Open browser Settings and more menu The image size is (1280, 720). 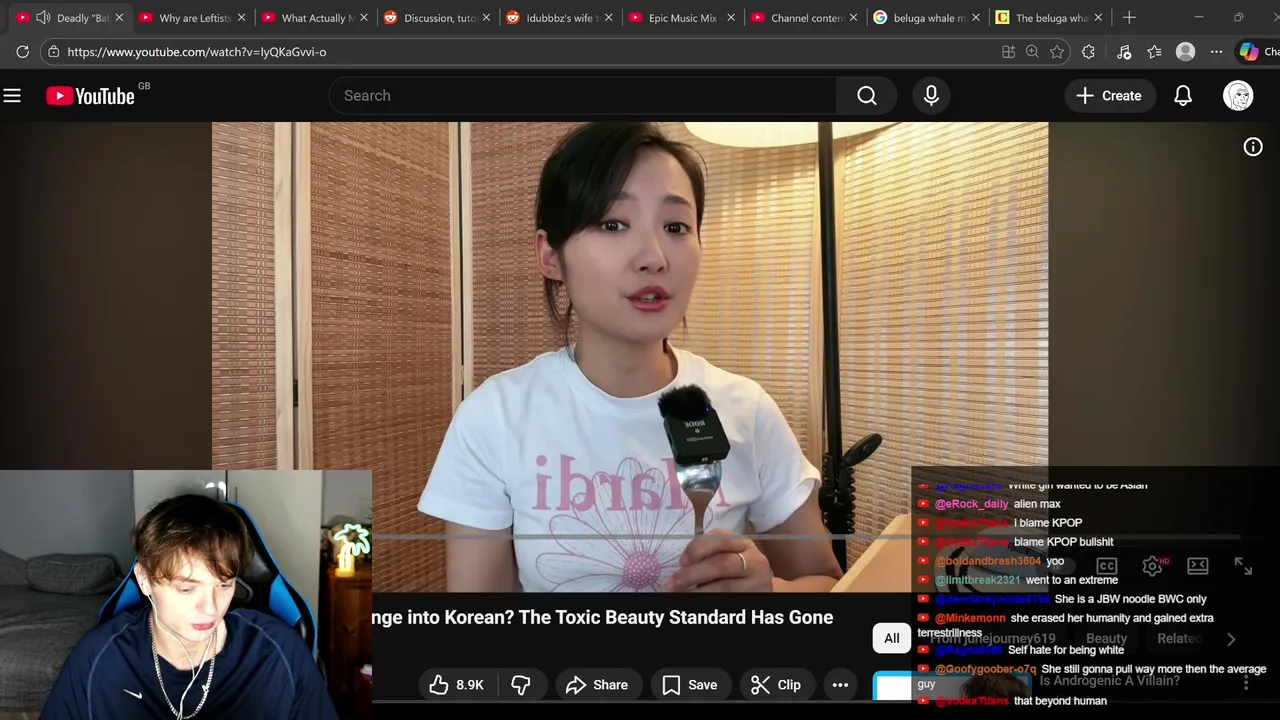1216,52
